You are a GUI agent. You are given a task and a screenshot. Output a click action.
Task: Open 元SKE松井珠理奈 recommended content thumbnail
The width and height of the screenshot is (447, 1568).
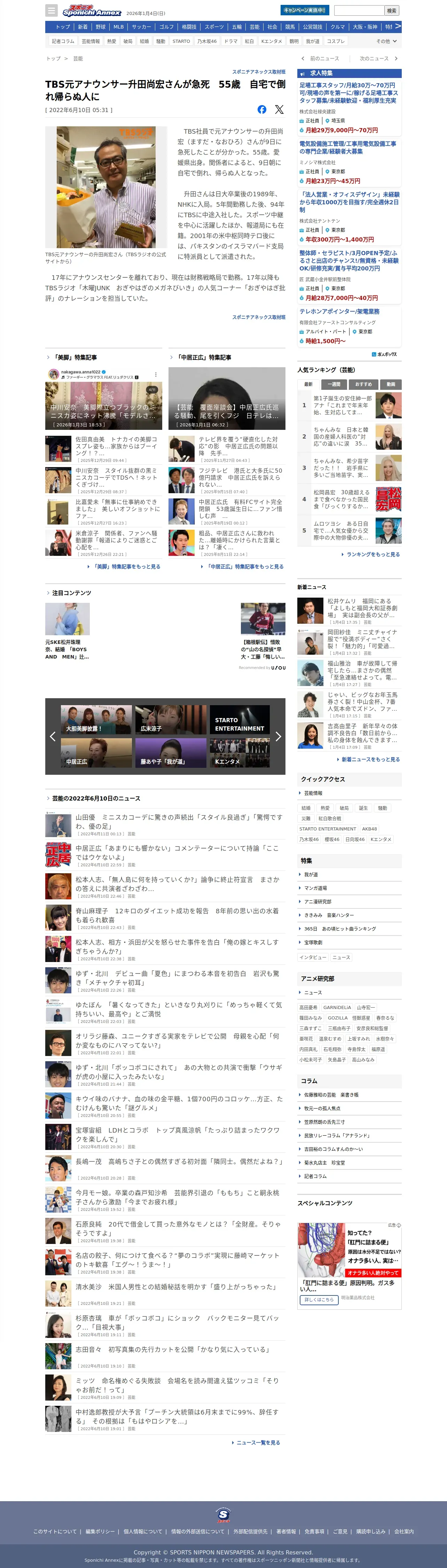(x=68, y=619)
